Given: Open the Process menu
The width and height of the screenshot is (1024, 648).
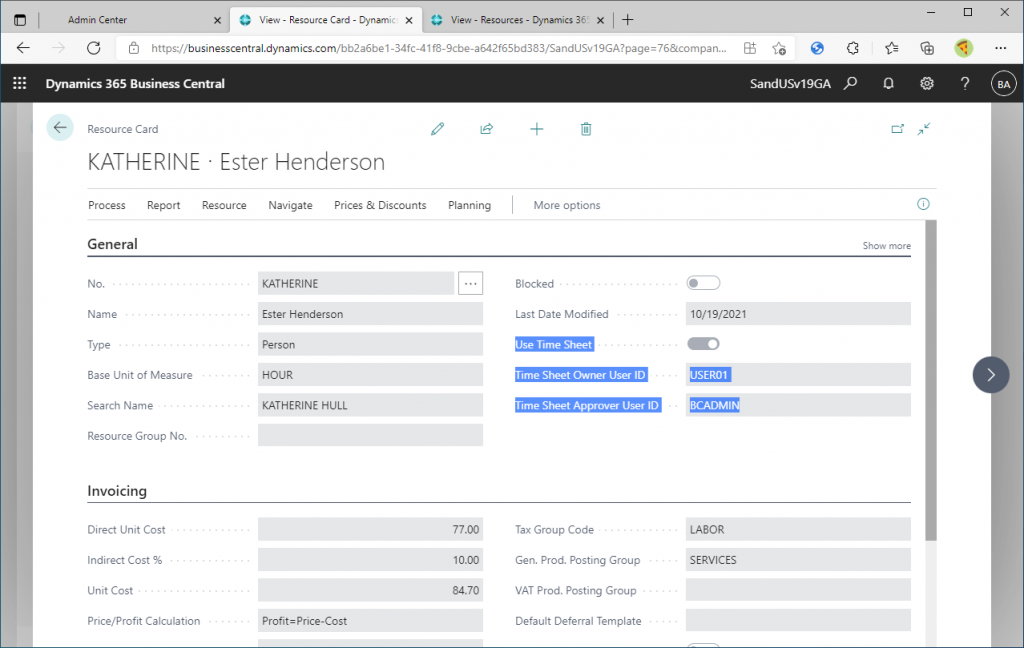Looking at the screenshot, I should 106,205.
